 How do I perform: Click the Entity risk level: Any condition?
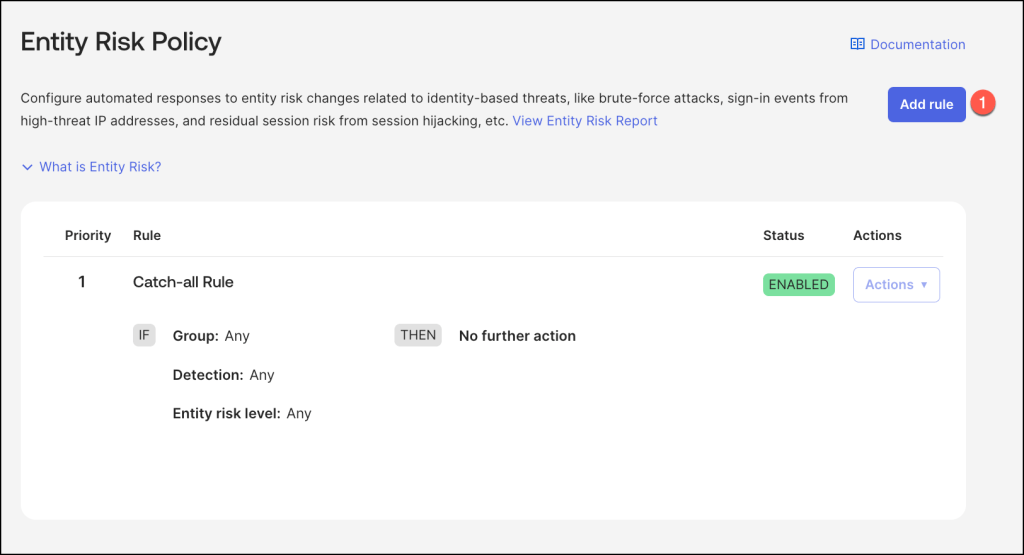click(x=242, y=413)
